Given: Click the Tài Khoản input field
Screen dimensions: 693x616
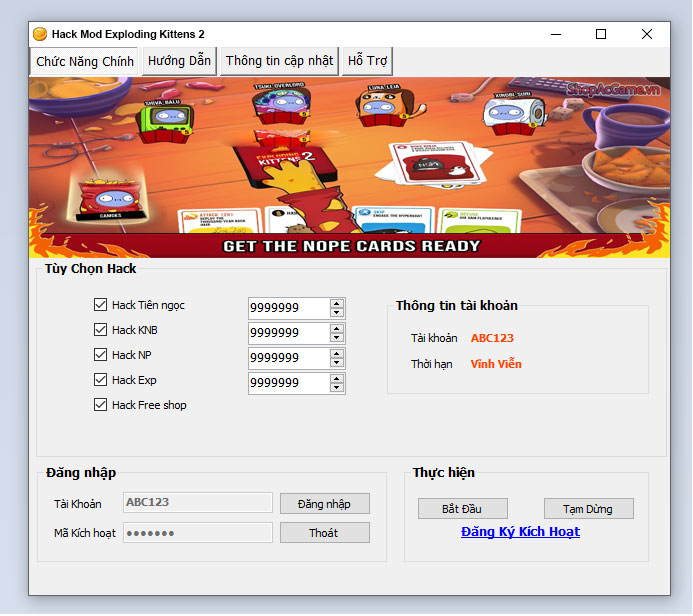Looking at the screenshot, I should [x=198, y=502].
